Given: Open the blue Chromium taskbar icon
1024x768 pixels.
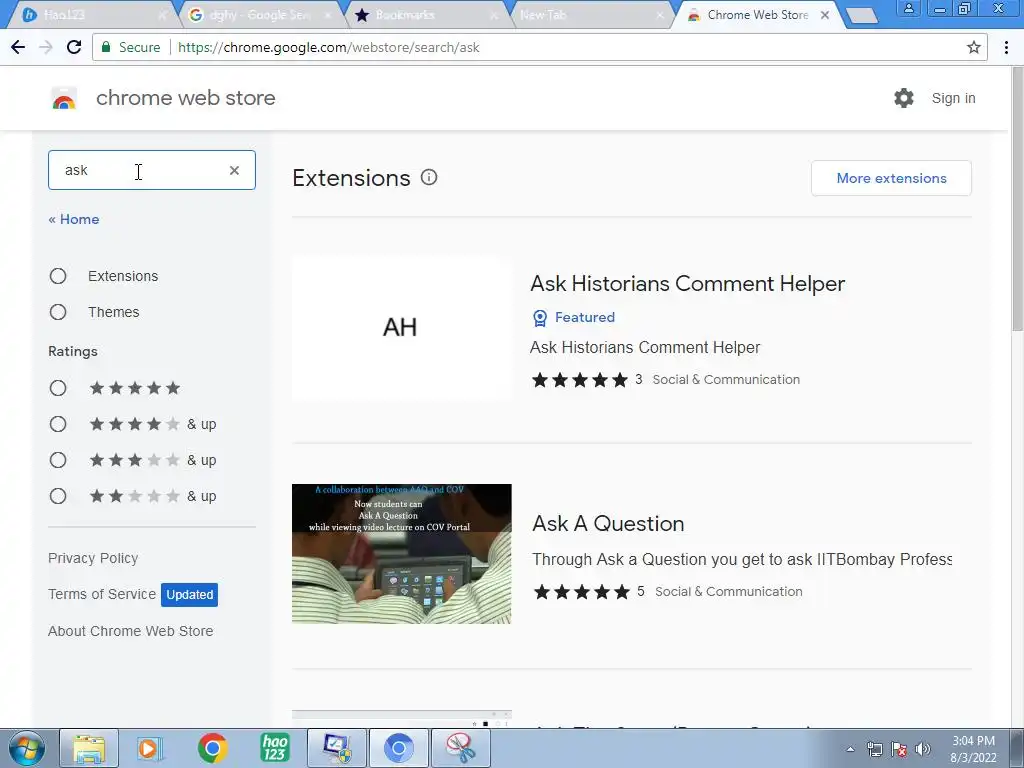Looking at the screenshot, I should (x=398, y=748).
